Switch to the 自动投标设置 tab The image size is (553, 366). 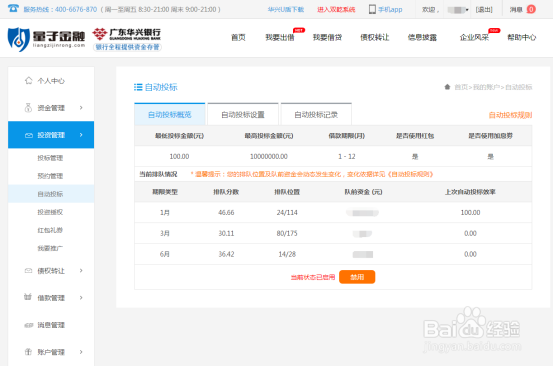tap(243, 114)
